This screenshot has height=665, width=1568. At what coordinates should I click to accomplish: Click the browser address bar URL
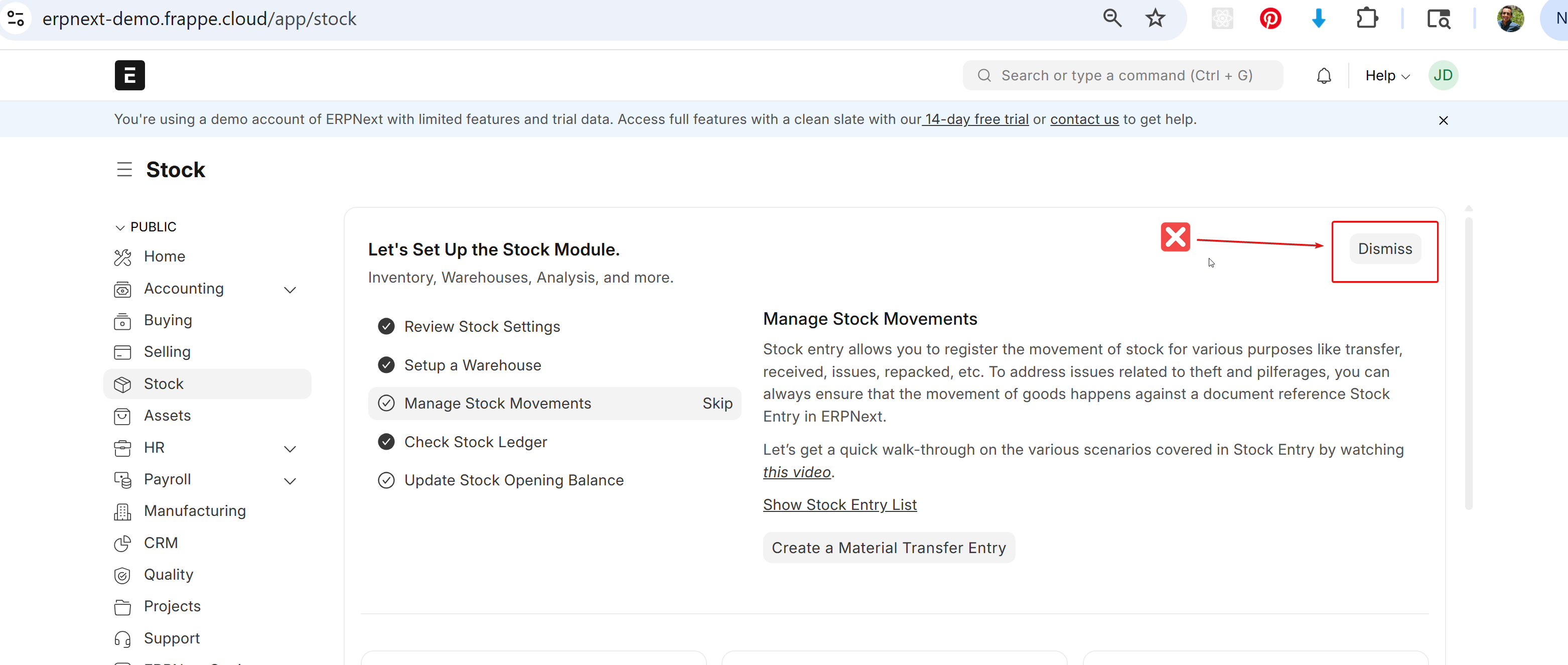tap(199, 19)
